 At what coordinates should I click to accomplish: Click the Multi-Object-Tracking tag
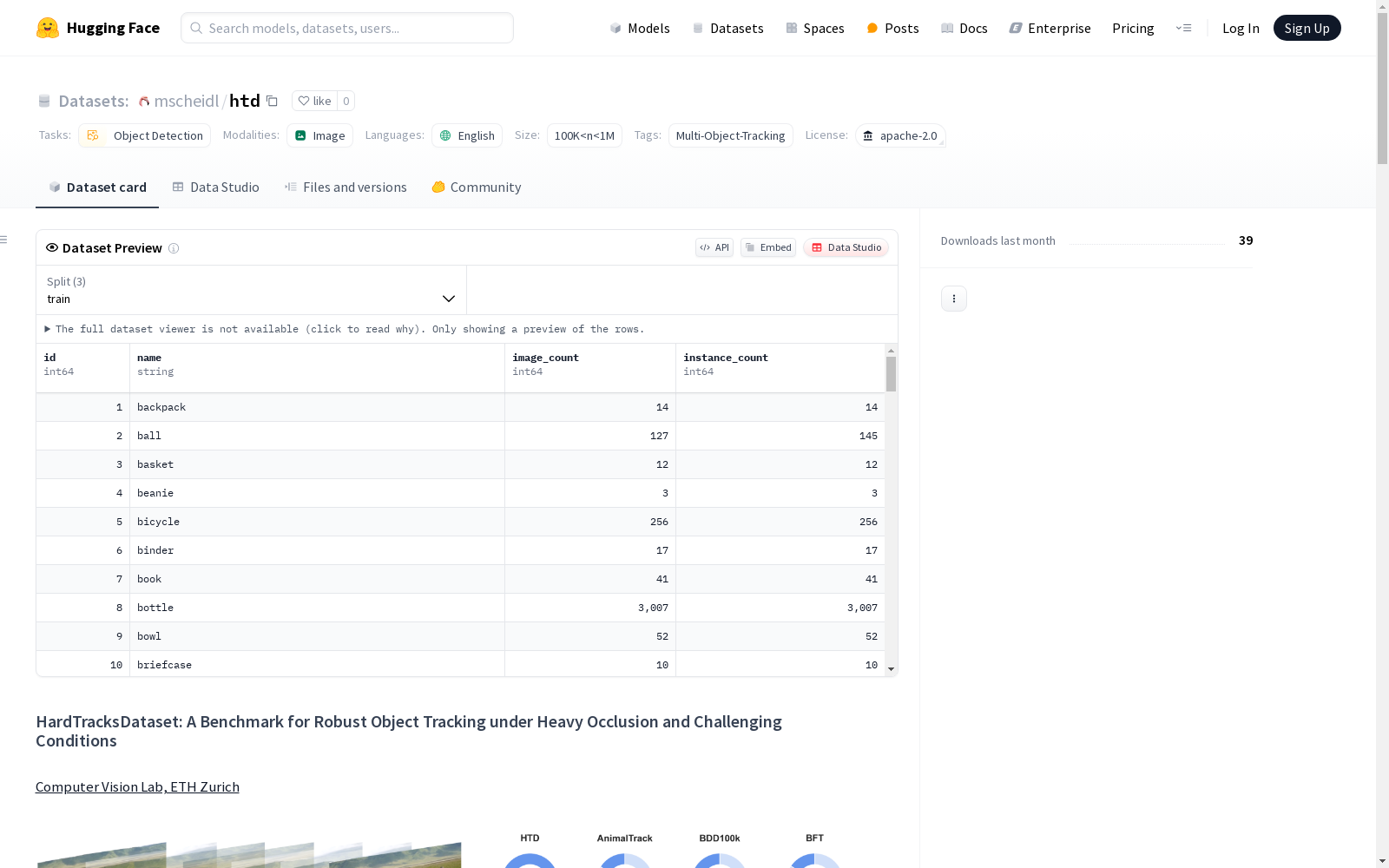[730, 135]
